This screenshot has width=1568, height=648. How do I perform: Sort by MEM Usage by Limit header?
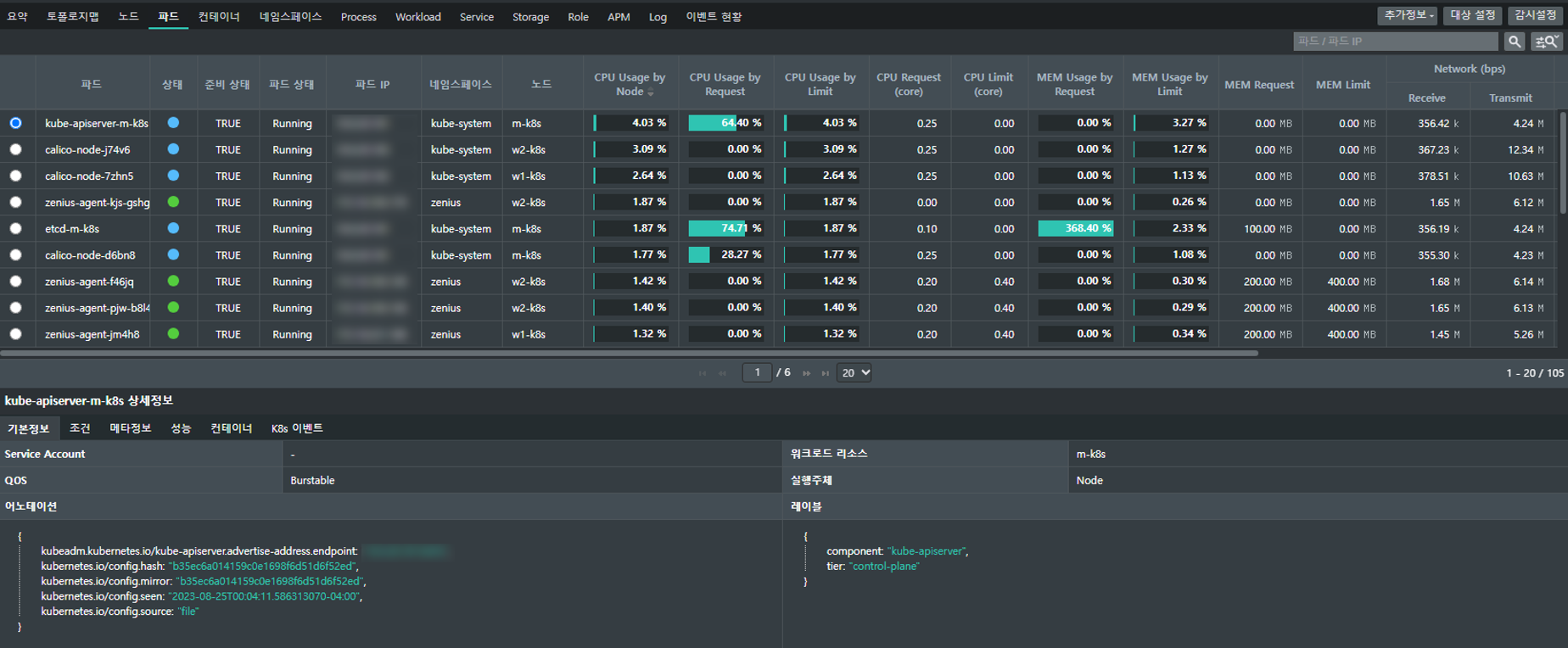1169,84
